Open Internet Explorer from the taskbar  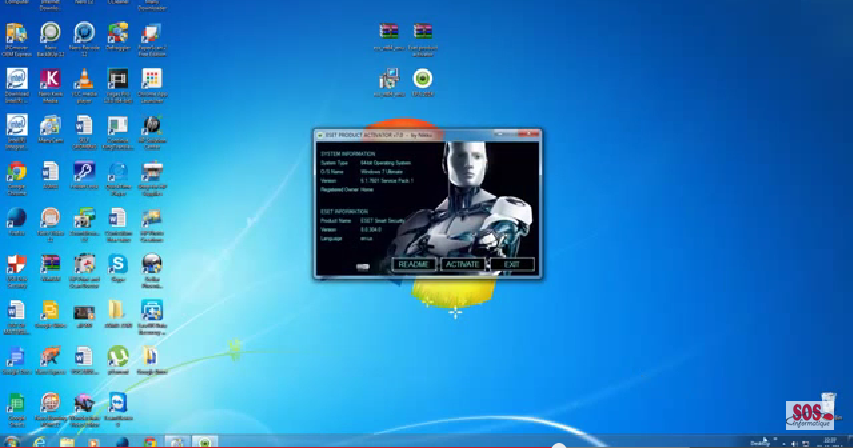39,441
